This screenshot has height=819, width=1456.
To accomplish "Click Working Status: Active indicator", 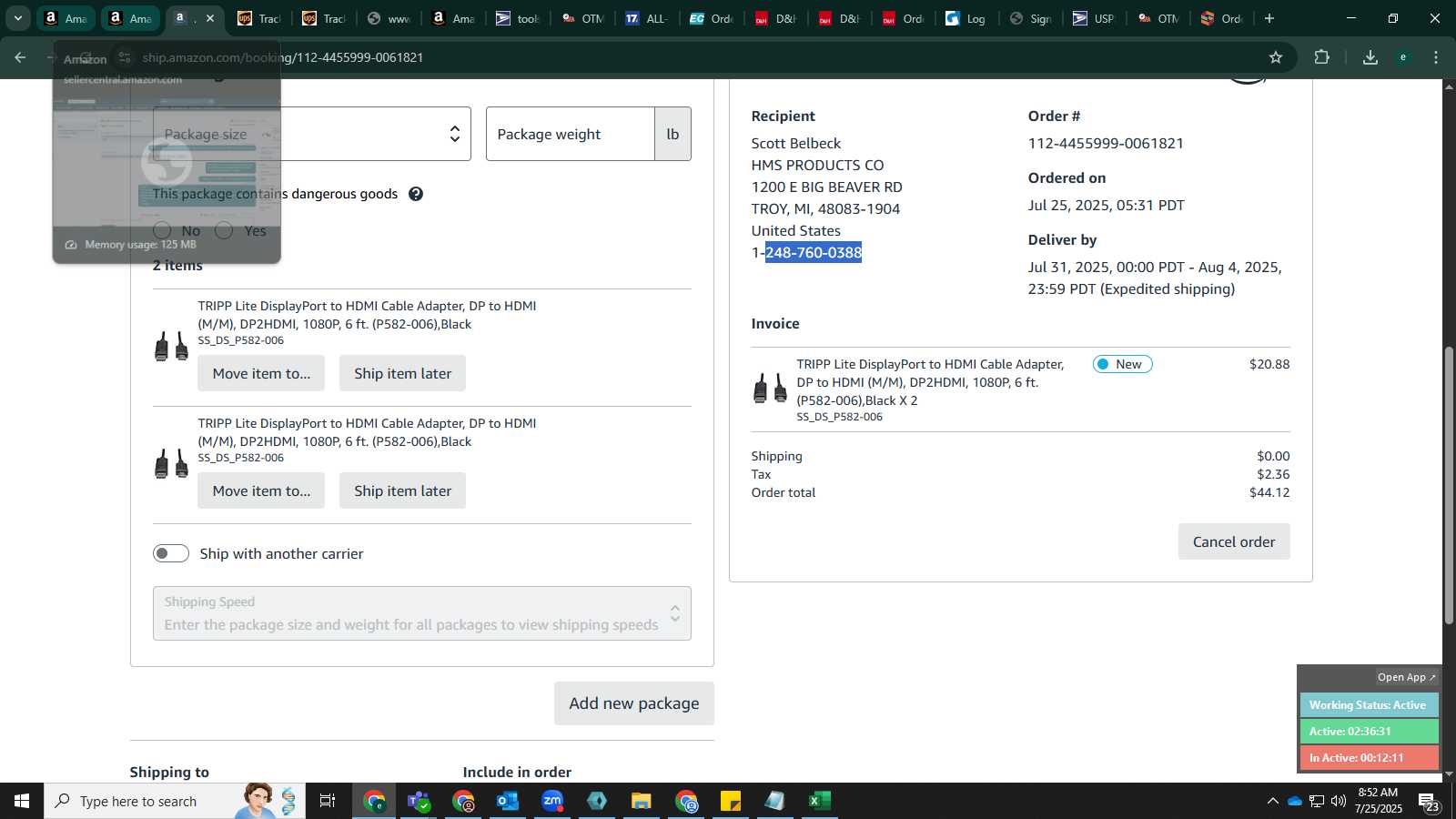I will pos(1369,705).
